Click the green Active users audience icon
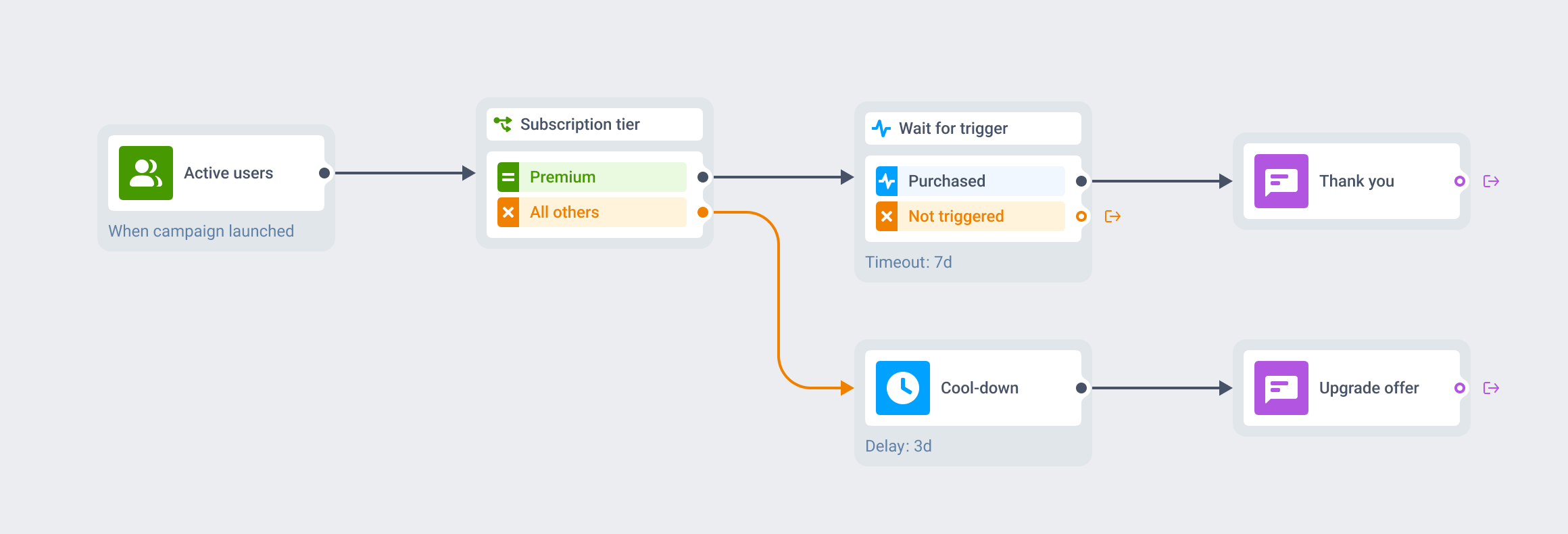Image resolution: width=1568 pixels, height=534 pixels. point(146,173)
